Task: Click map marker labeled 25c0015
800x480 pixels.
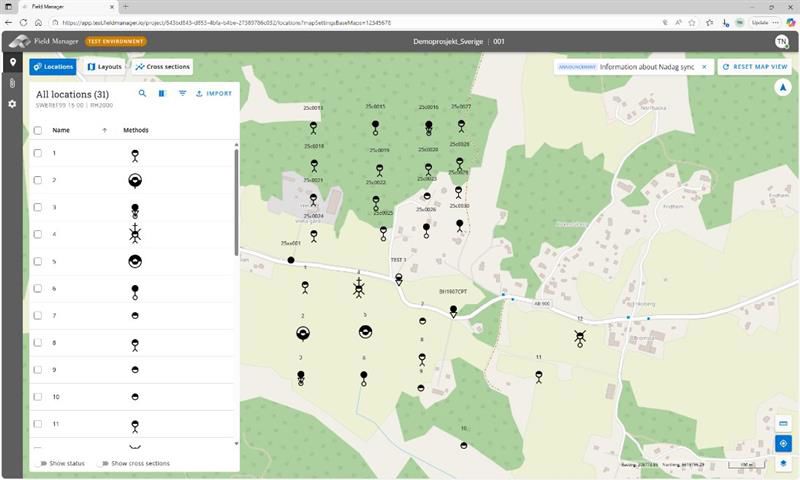Action: tap(375, 126)
